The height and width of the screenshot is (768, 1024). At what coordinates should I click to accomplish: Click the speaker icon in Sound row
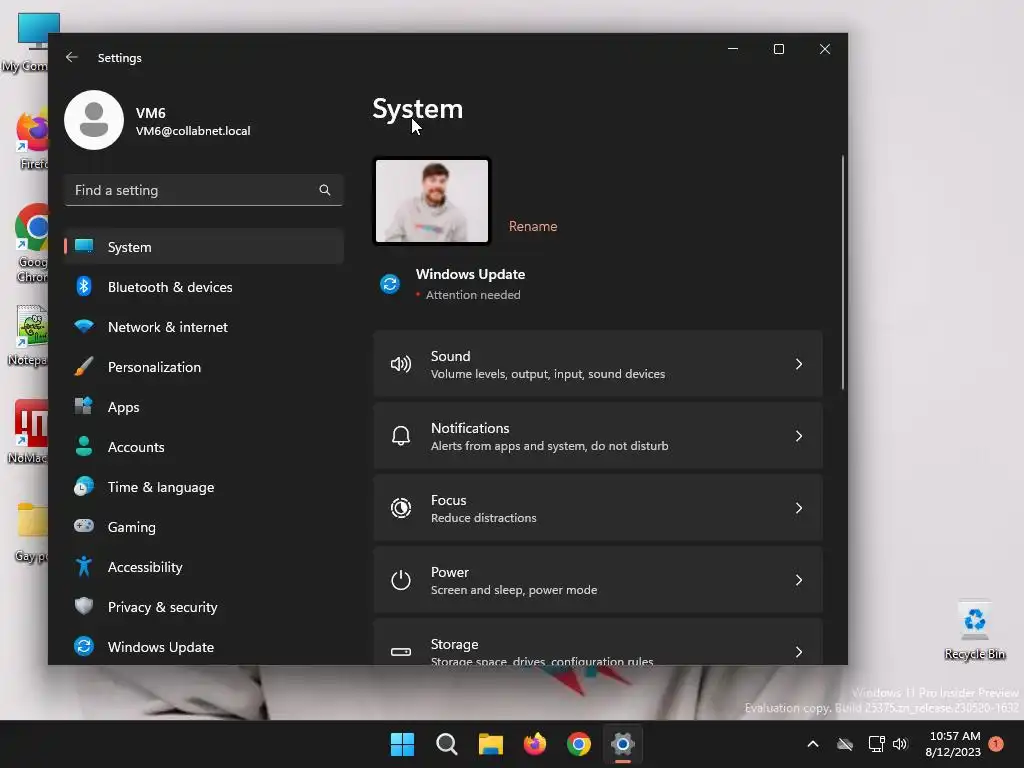(401, 364)
